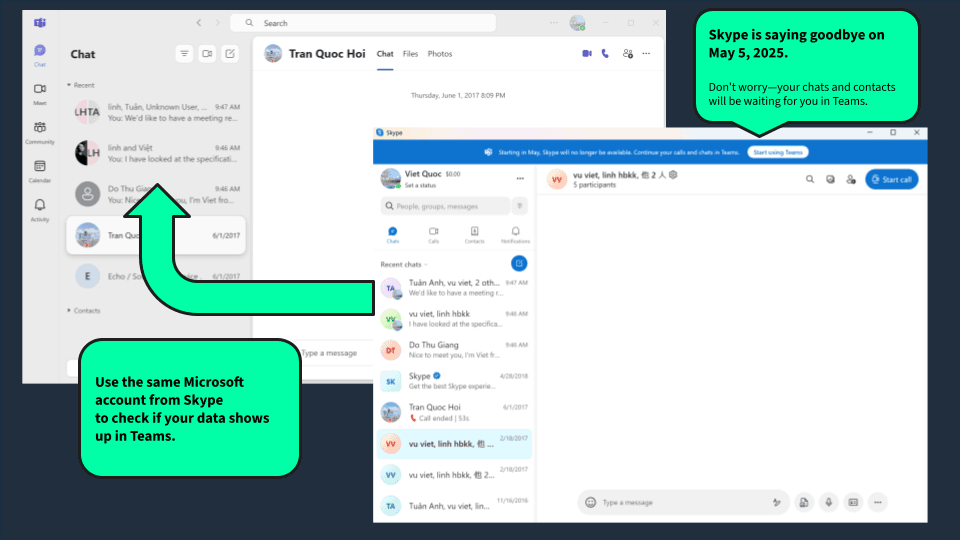Screen dimensions: 960x540
Task: Open Activity bell in Teams sidebar
Action: click(40, 209)
